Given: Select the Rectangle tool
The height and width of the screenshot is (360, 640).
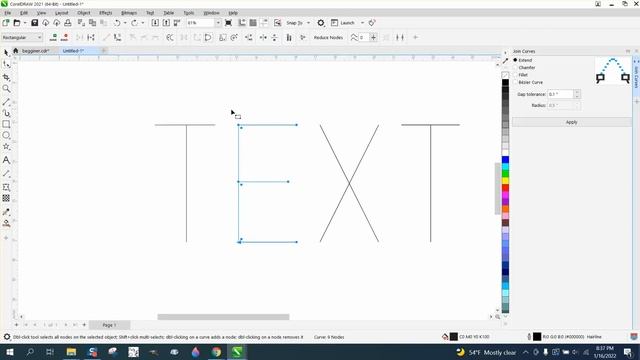Looking at the screenshot, I should pos(6,124).
